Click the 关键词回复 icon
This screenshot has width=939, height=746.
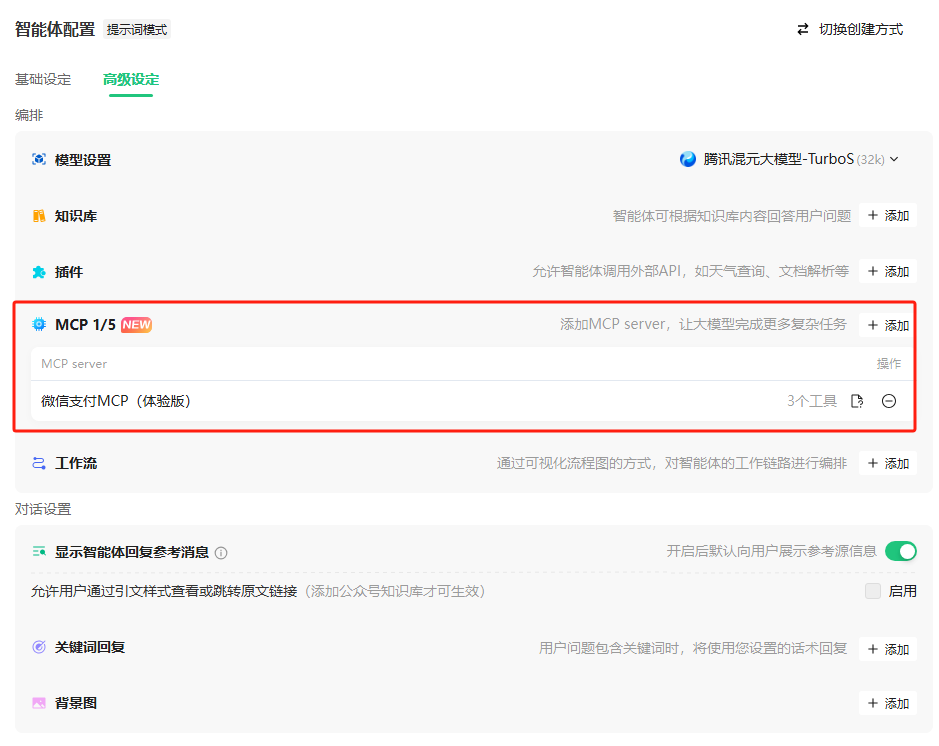[38, 648]
